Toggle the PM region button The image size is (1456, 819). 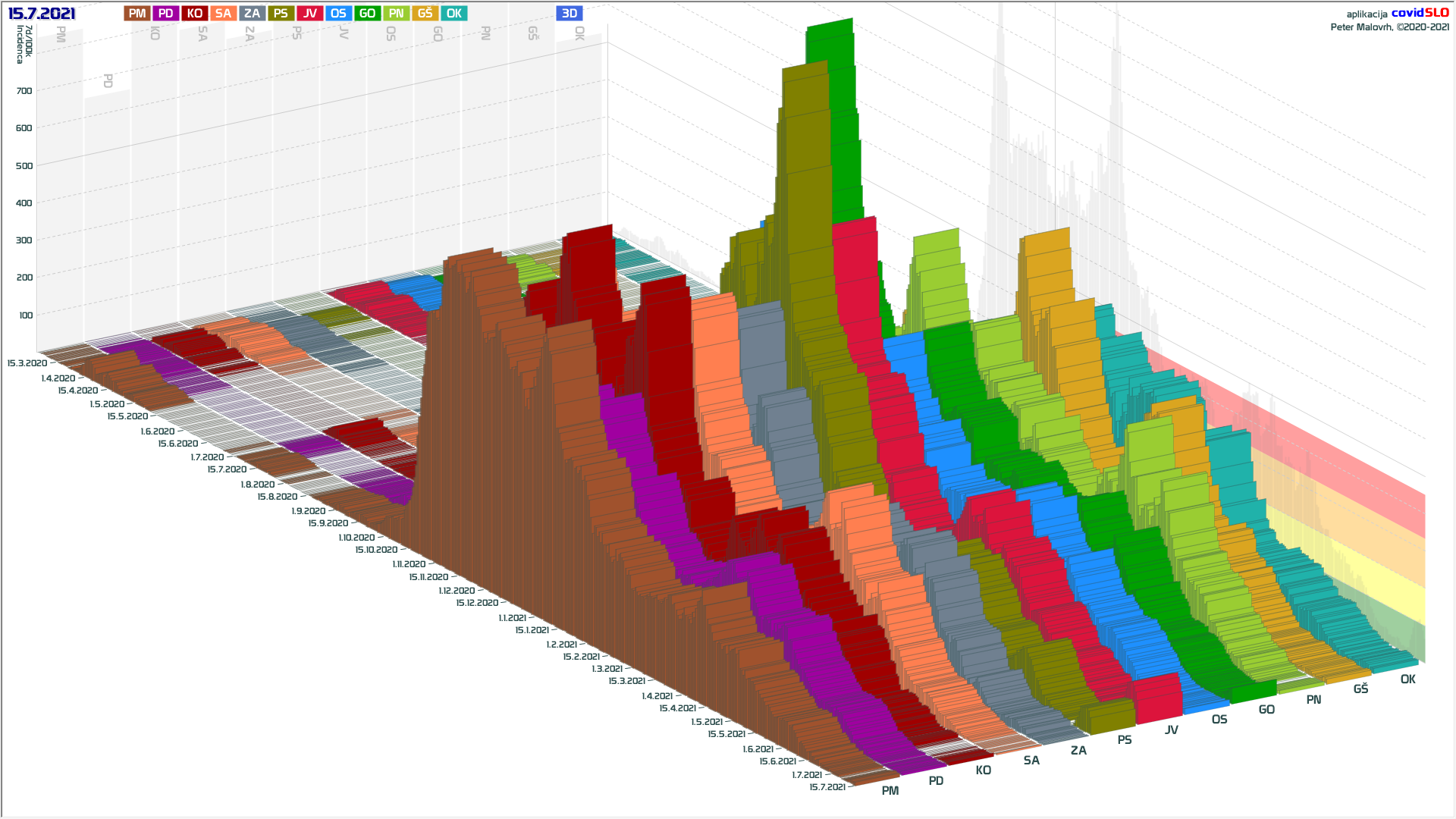coord(137,14)
